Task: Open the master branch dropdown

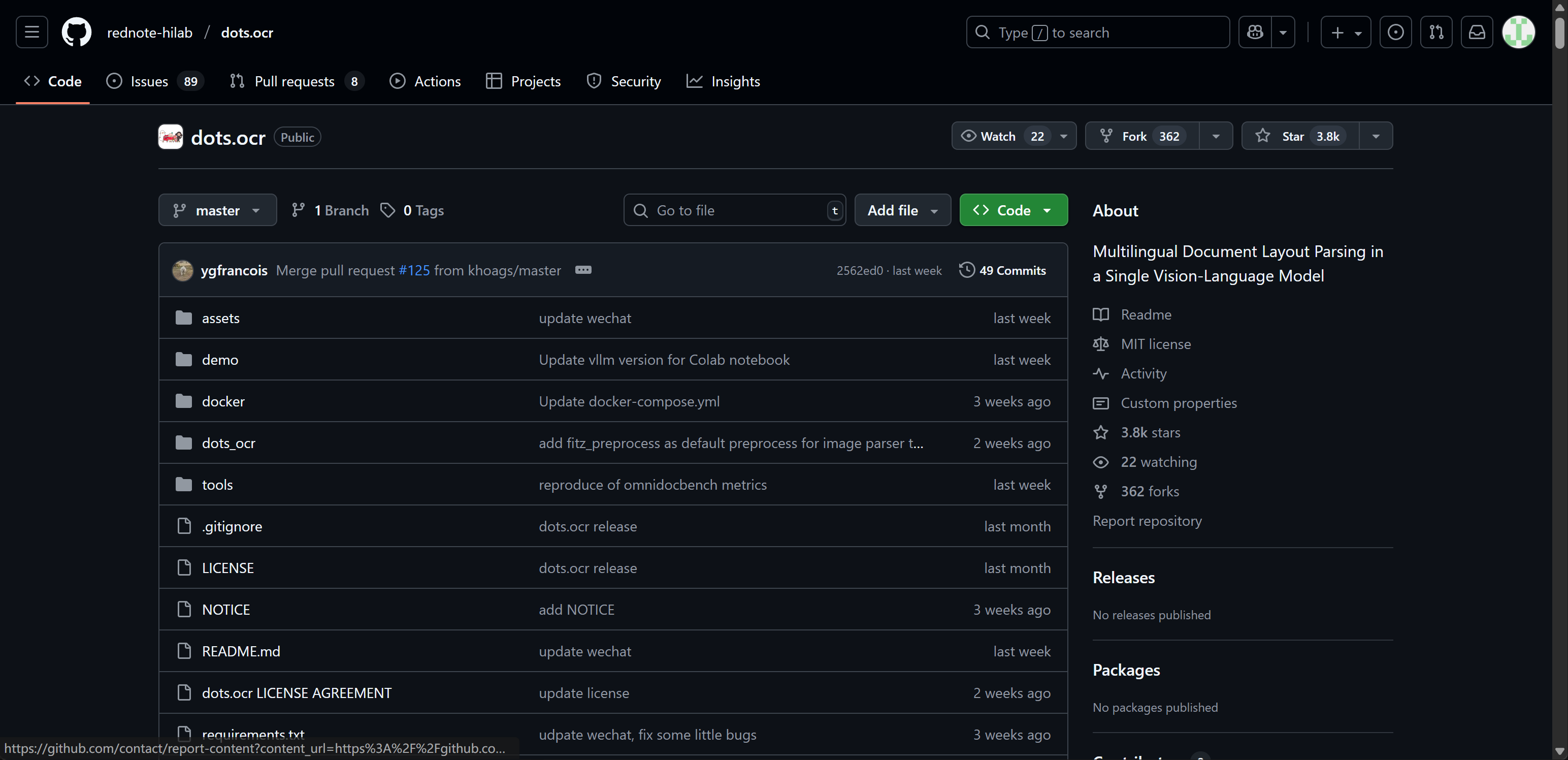Action: point(217,210)
